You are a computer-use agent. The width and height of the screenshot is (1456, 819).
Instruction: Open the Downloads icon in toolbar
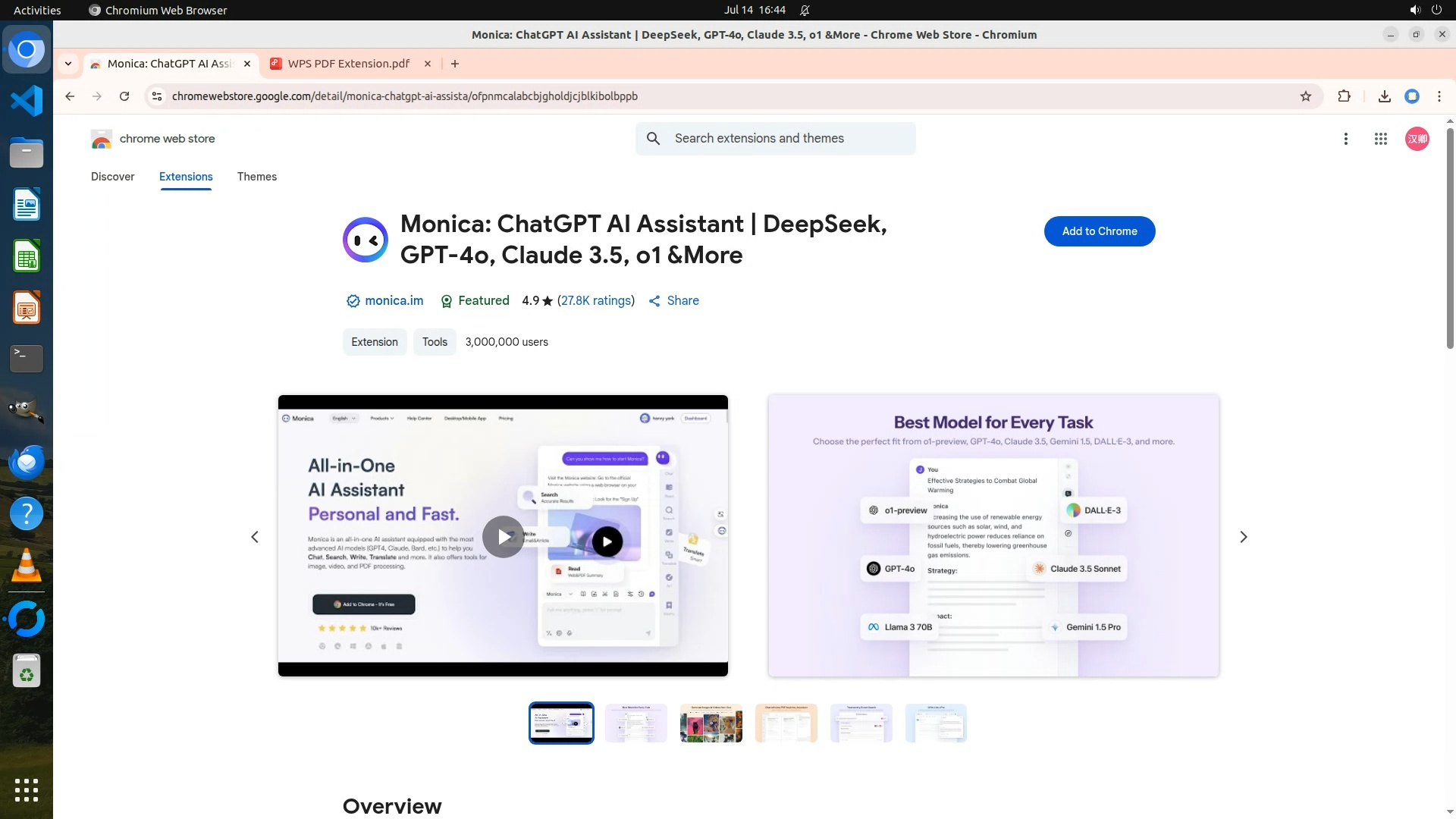[1384, 96]
